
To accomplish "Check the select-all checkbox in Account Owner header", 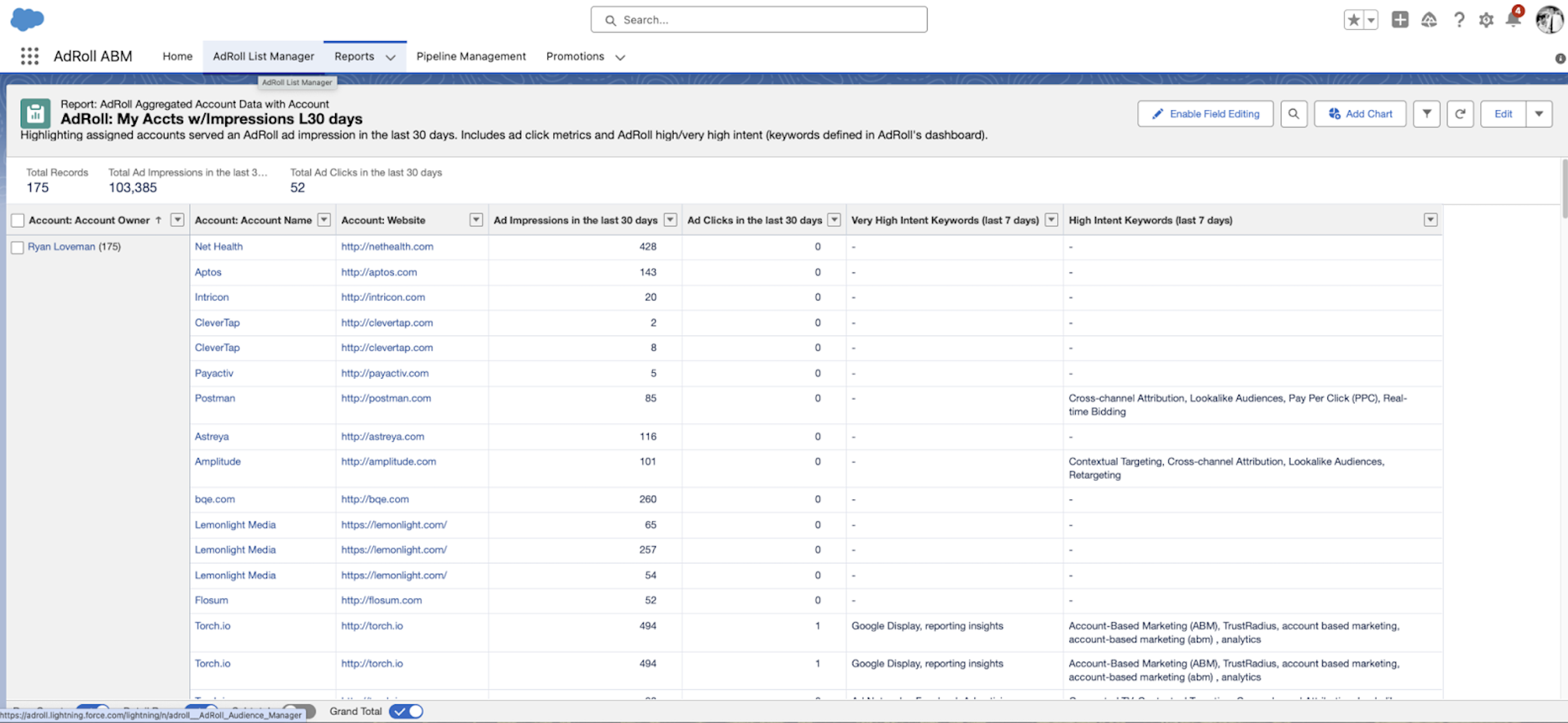I will tap(17, 220).
